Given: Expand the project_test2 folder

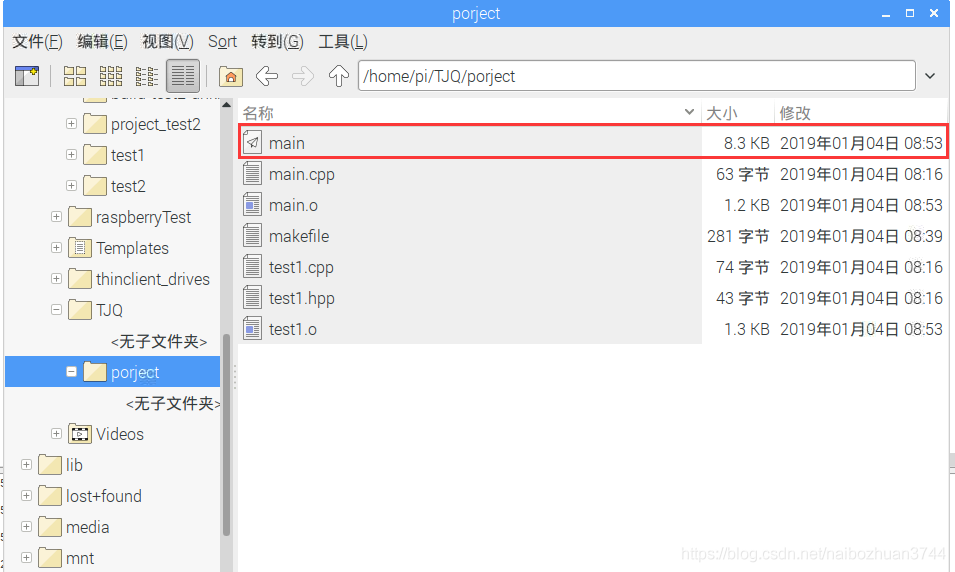Looking at the screenshot, I should point(71,124).
